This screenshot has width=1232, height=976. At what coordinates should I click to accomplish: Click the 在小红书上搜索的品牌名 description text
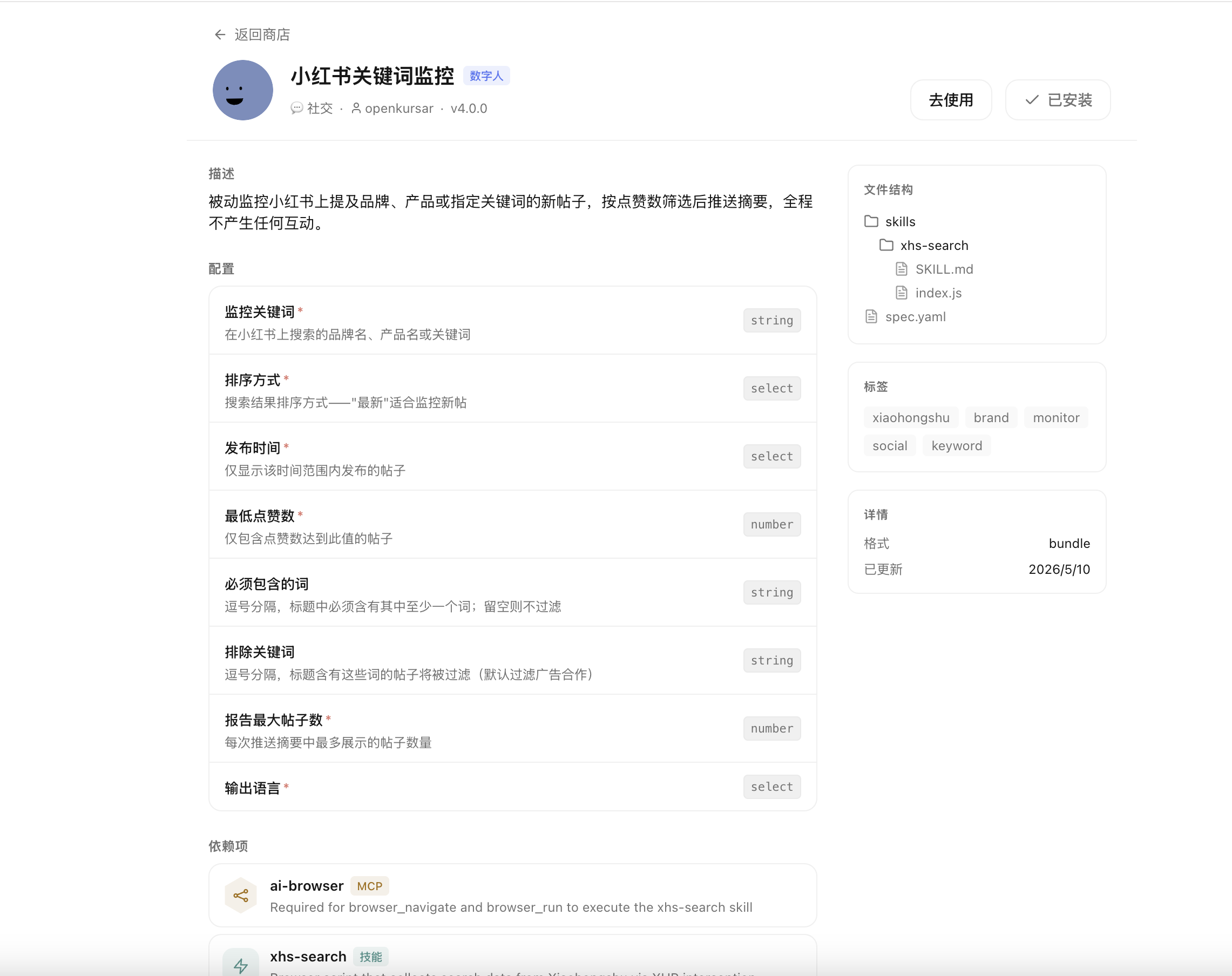[348, 334]
